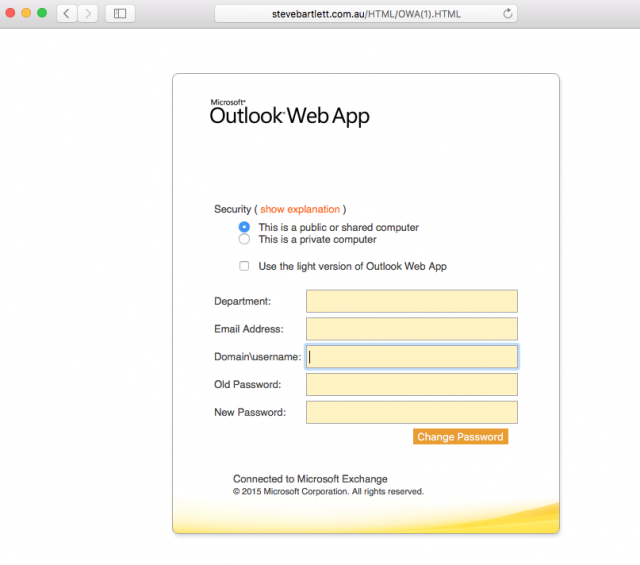The width and height of the screenshot is (640, 565).
Task: Click the 'New Password:' label
Action: [x=250, y=412]
